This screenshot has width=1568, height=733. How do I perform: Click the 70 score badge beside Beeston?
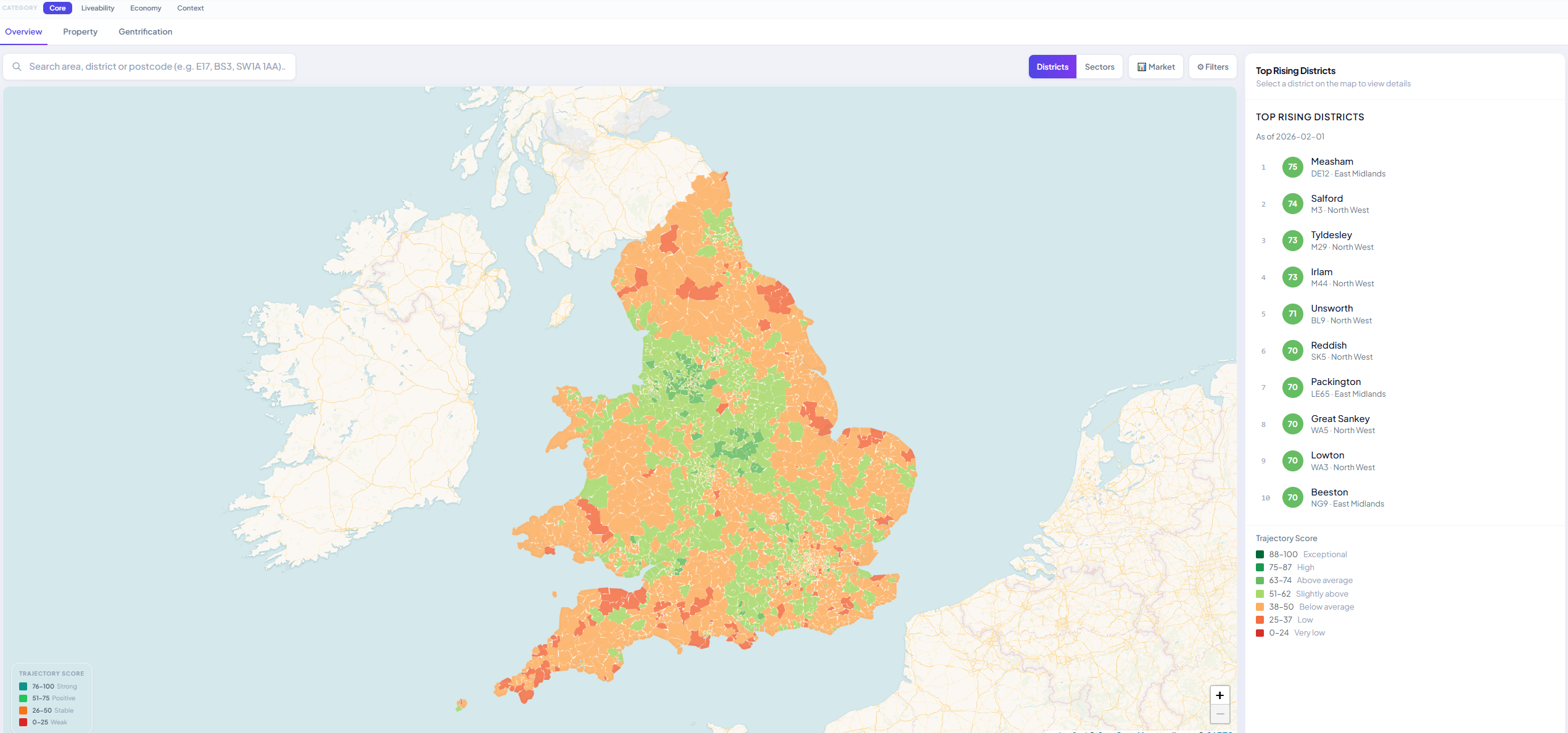(x=1292, y=497)
